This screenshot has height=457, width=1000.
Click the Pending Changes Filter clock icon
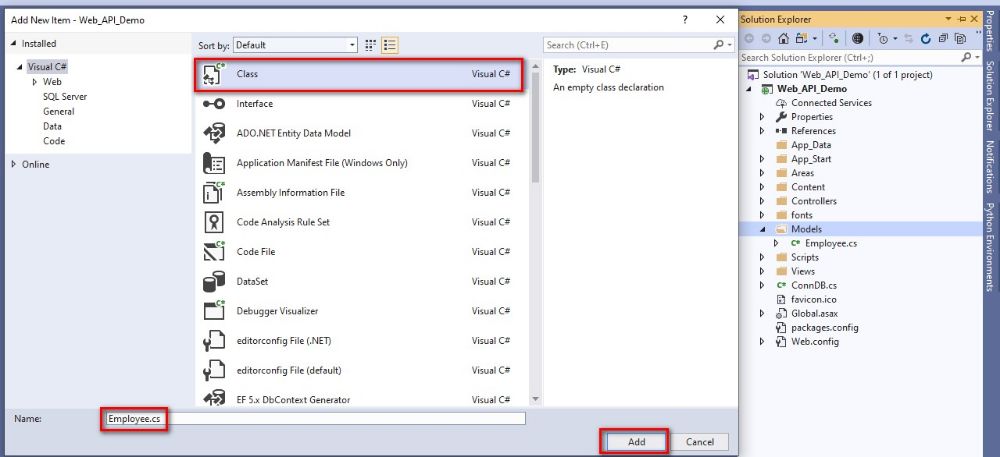[884, 38]
